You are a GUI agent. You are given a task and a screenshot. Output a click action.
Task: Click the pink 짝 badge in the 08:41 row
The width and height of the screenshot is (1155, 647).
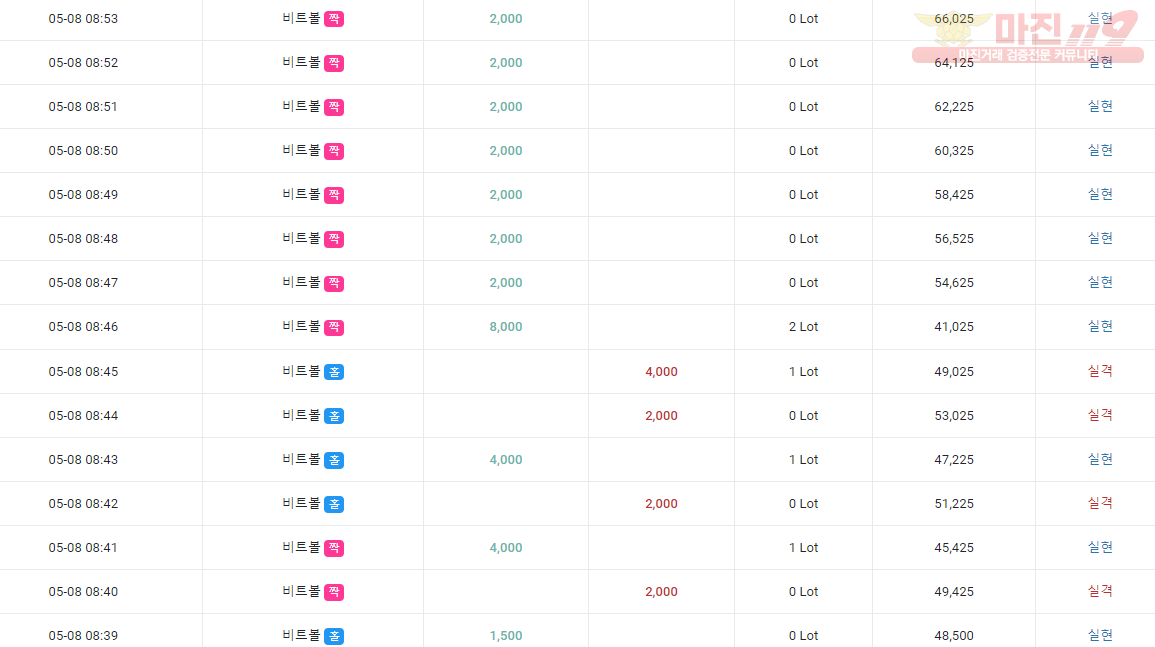tap(334, 548)
